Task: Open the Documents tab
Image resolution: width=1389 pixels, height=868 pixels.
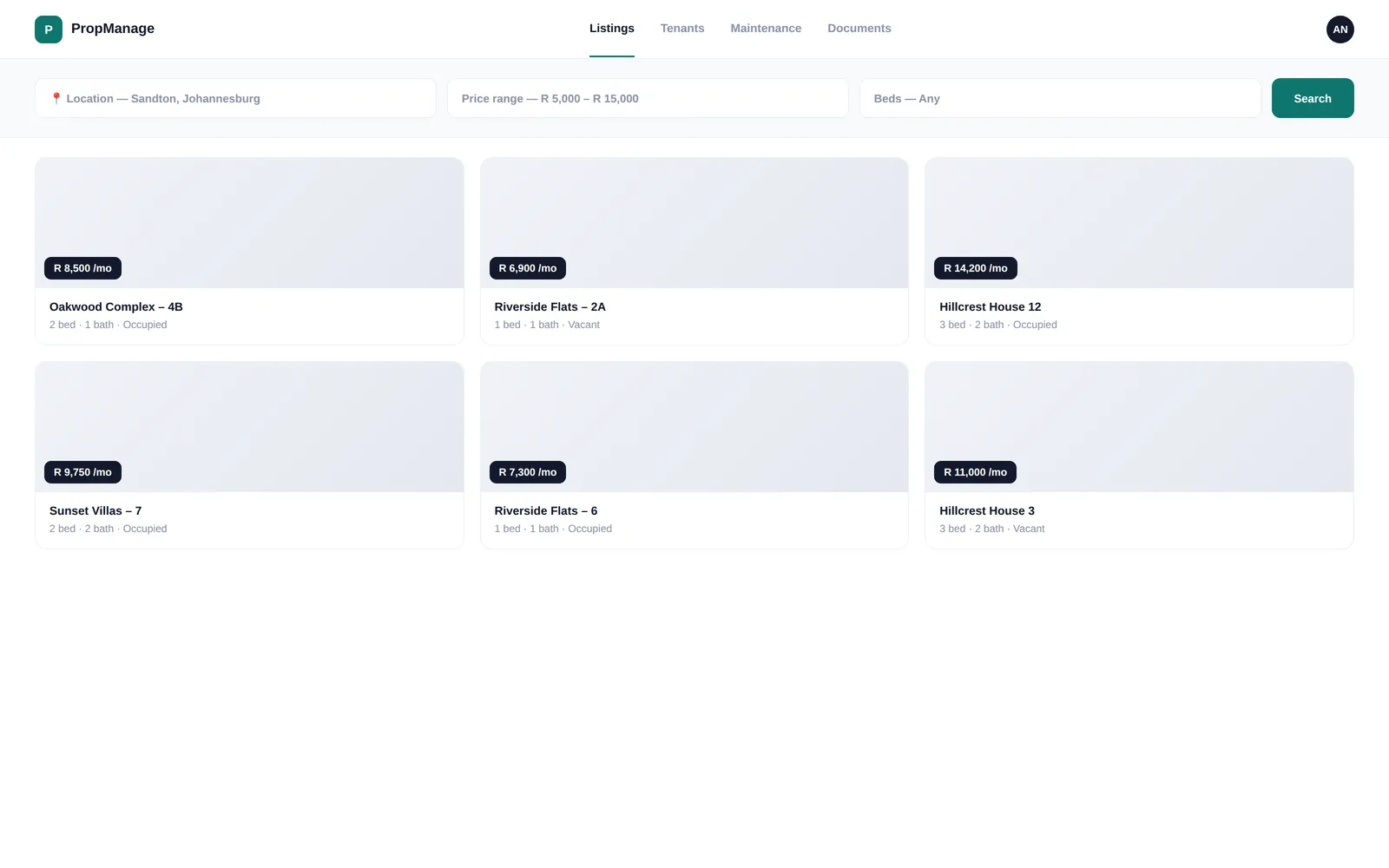Action: (859, 29)
